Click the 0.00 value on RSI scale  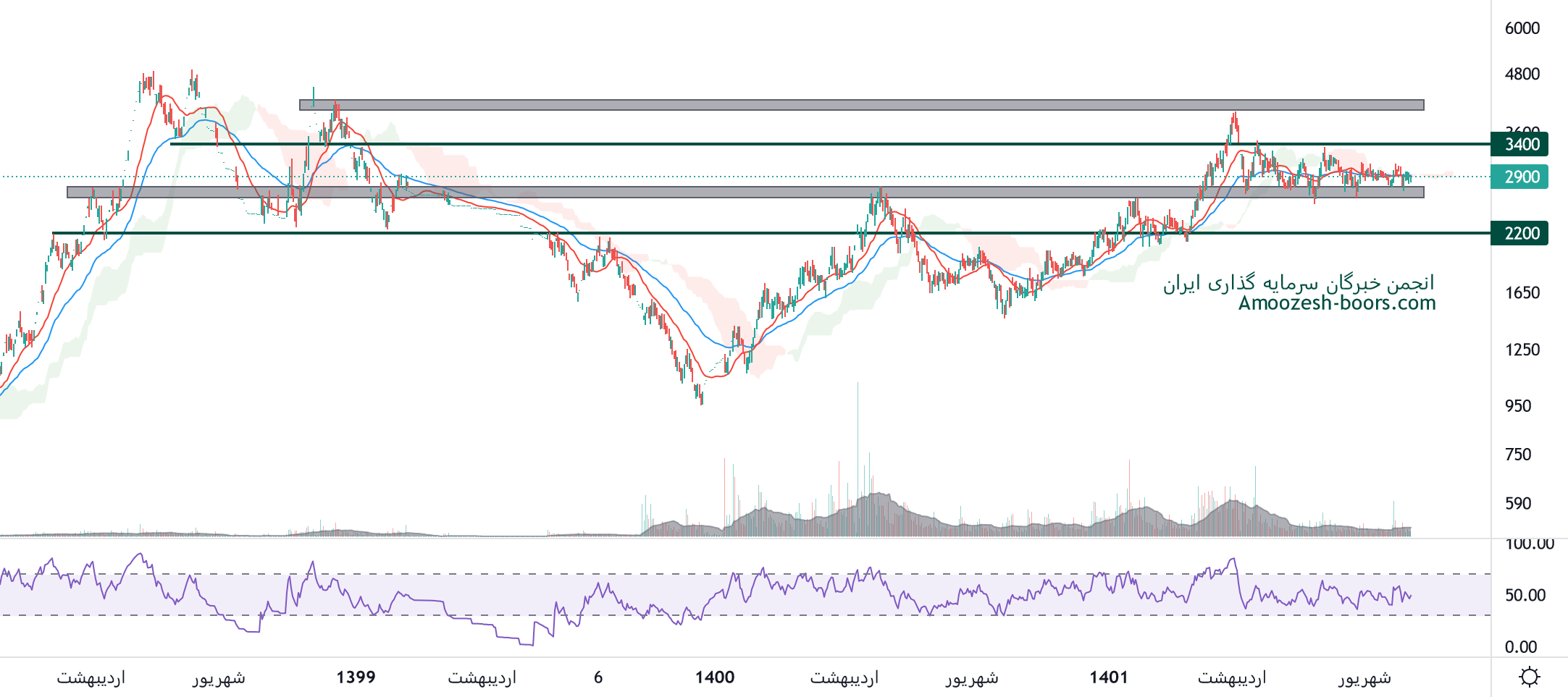1520,646
